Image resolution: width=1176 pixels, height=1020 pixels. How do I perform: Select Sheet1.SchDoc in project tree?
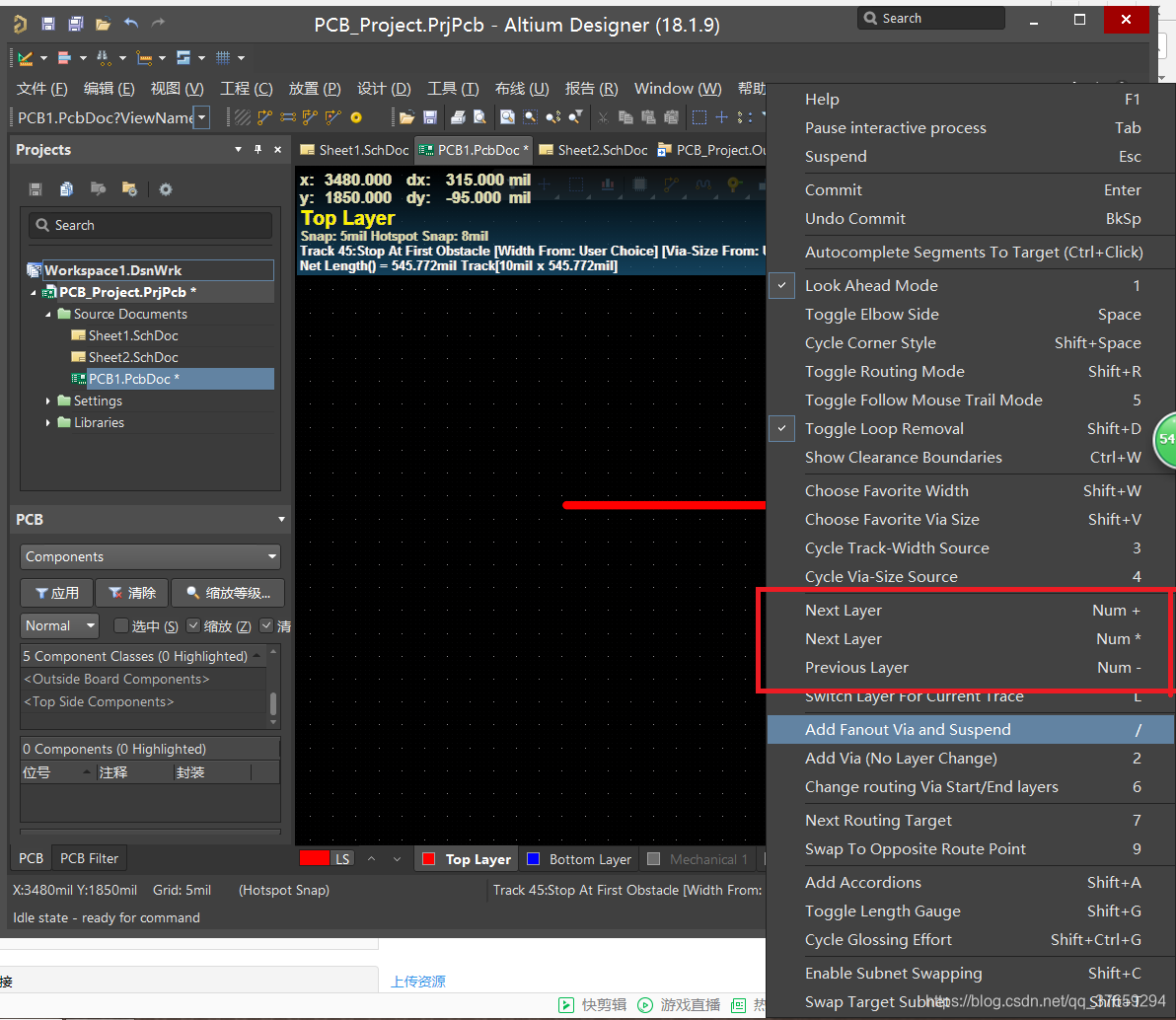tap(133, 336)
